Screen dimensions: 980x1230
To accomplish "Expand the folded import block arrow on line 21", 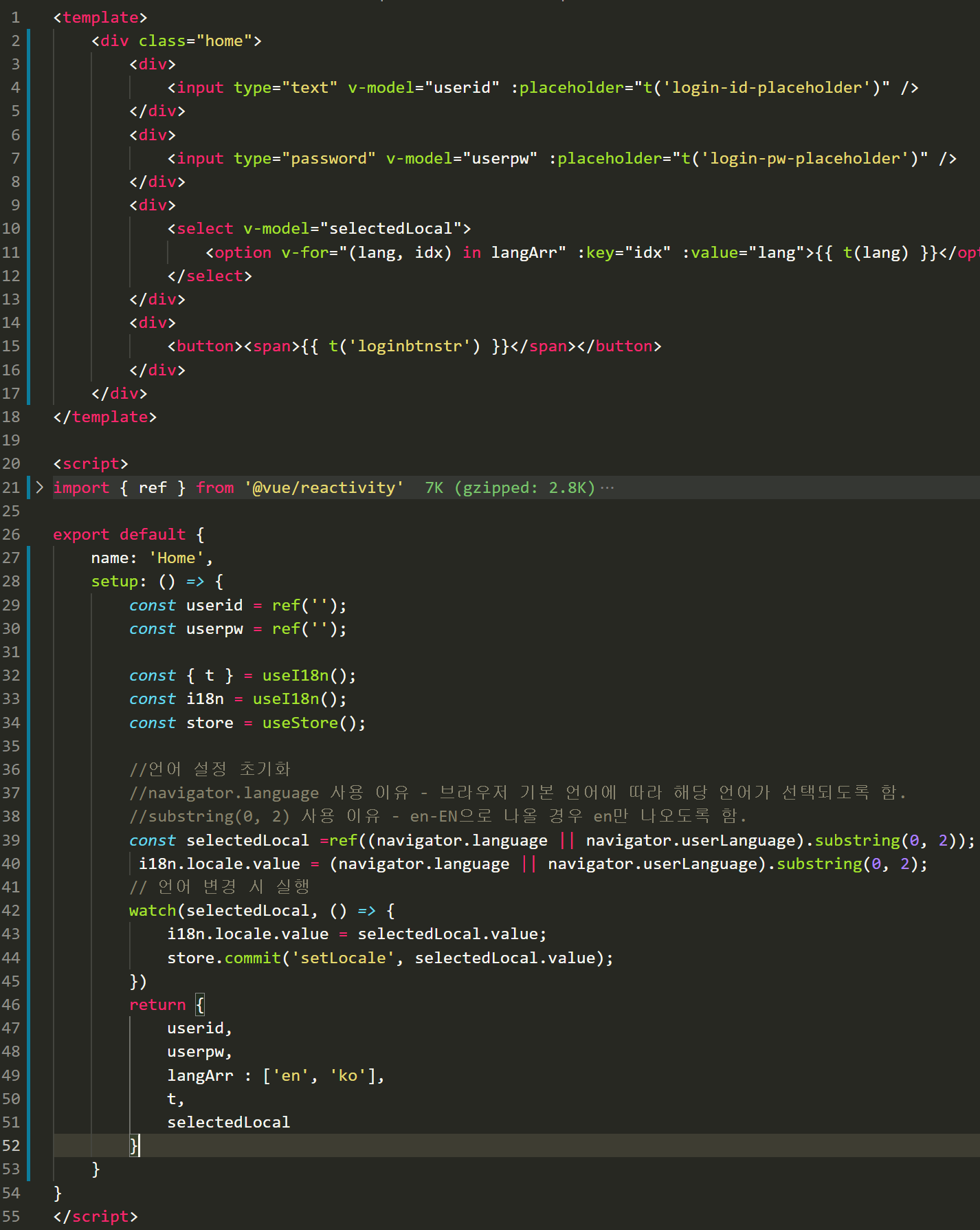I will point(40,487).
